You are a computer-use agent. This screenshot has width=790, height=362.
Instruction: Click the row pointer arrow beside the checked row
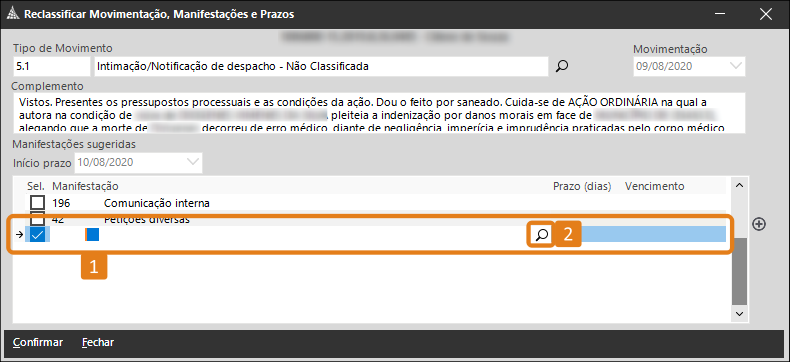click(20, 235)
